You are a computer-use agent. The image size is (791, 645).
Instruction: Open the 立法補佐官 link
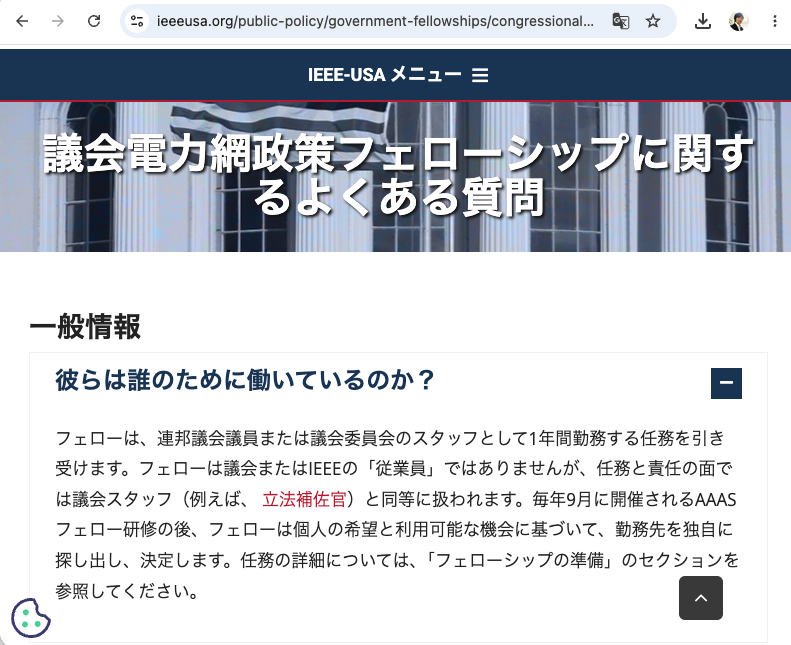coord(304,499)
